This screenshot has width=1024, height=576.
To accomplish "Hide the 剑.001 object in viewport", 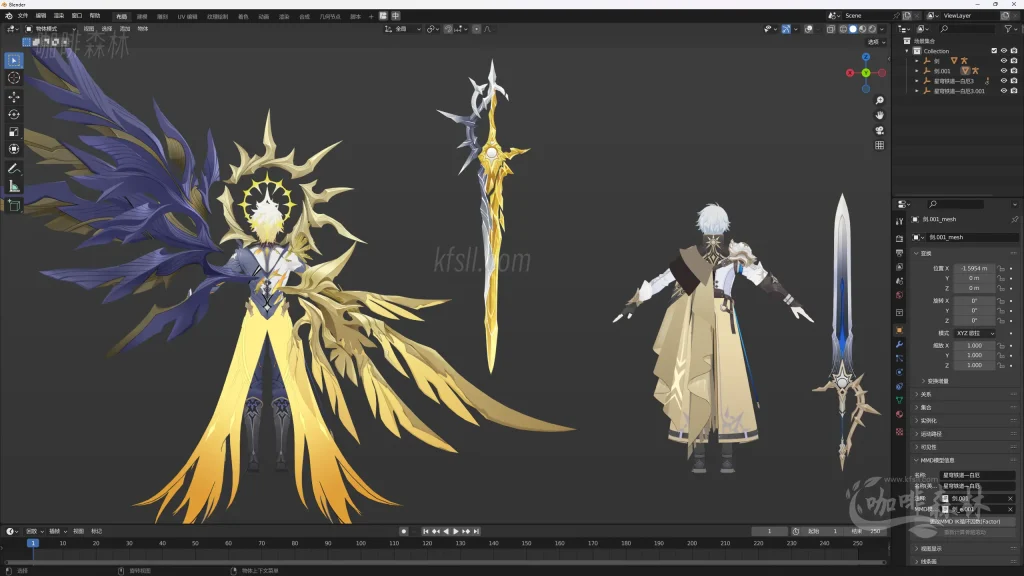I will point(1004,71).
